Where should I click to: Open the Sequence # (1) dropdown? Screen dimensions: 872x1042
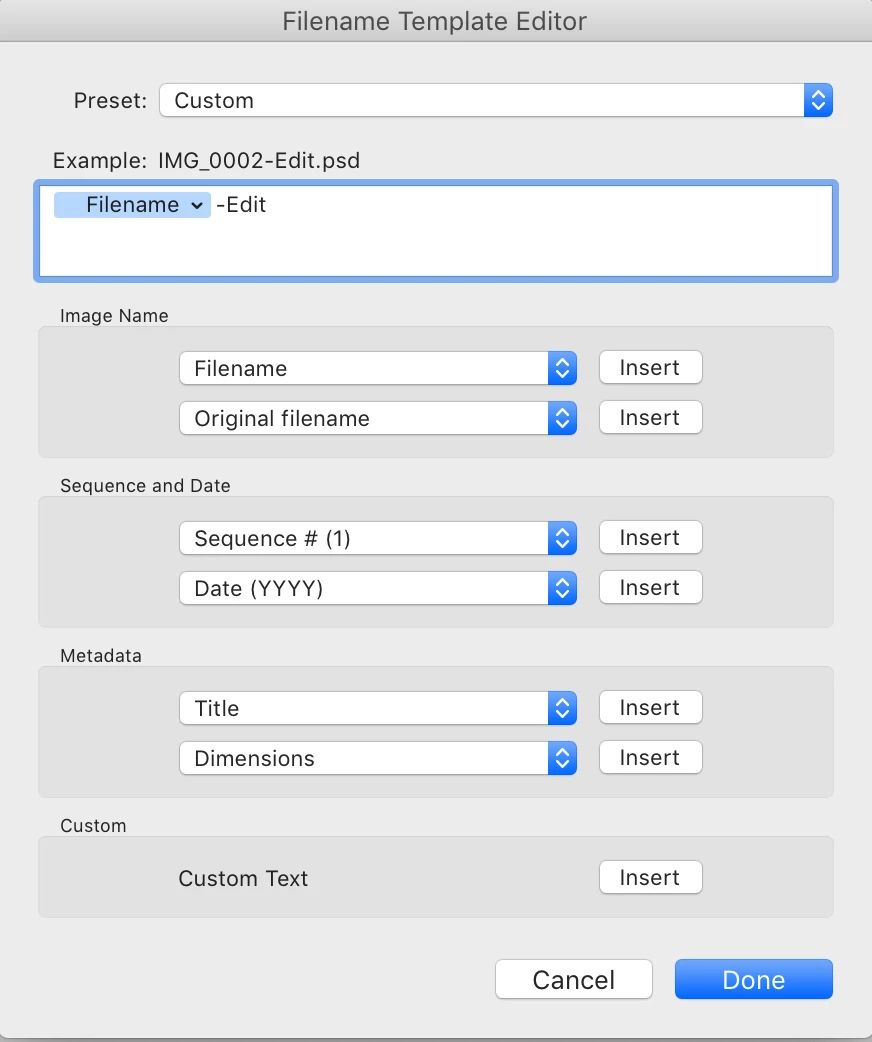(378, 538)
